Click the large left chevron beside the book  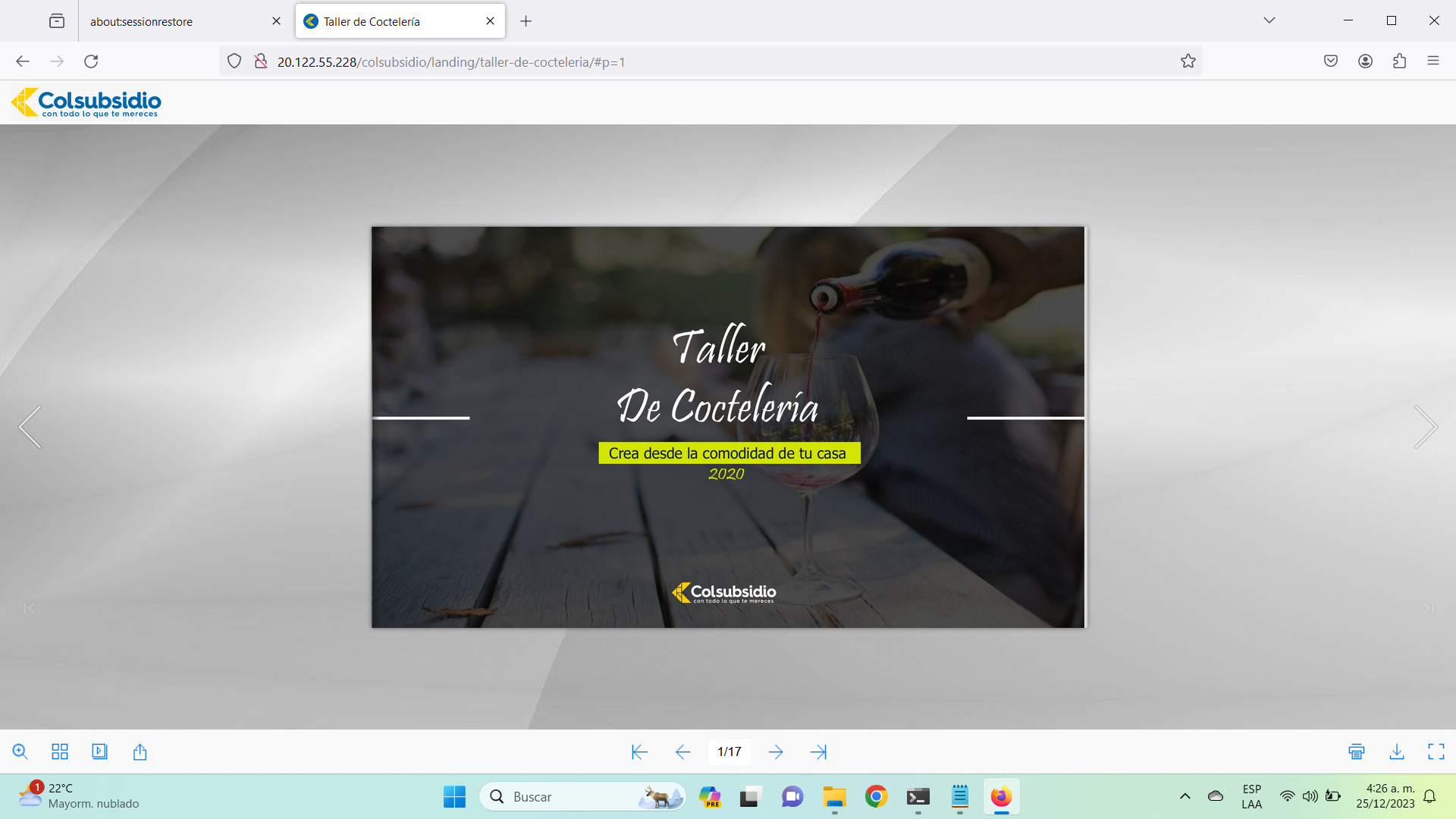tap(30, 427)
